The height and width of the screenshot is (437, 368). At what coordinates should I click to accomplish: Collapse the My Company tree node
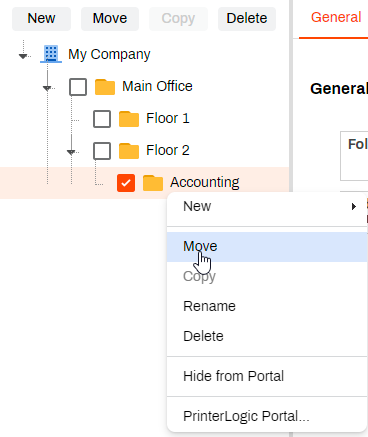click(23, 56)
